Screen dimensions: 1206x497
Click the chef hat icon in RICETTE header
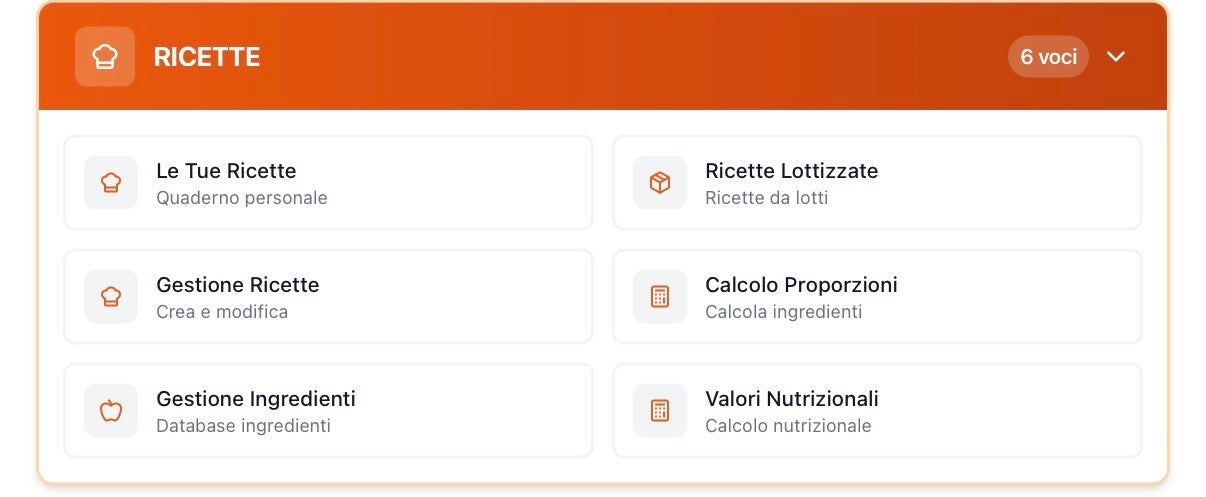coord(105,57)
